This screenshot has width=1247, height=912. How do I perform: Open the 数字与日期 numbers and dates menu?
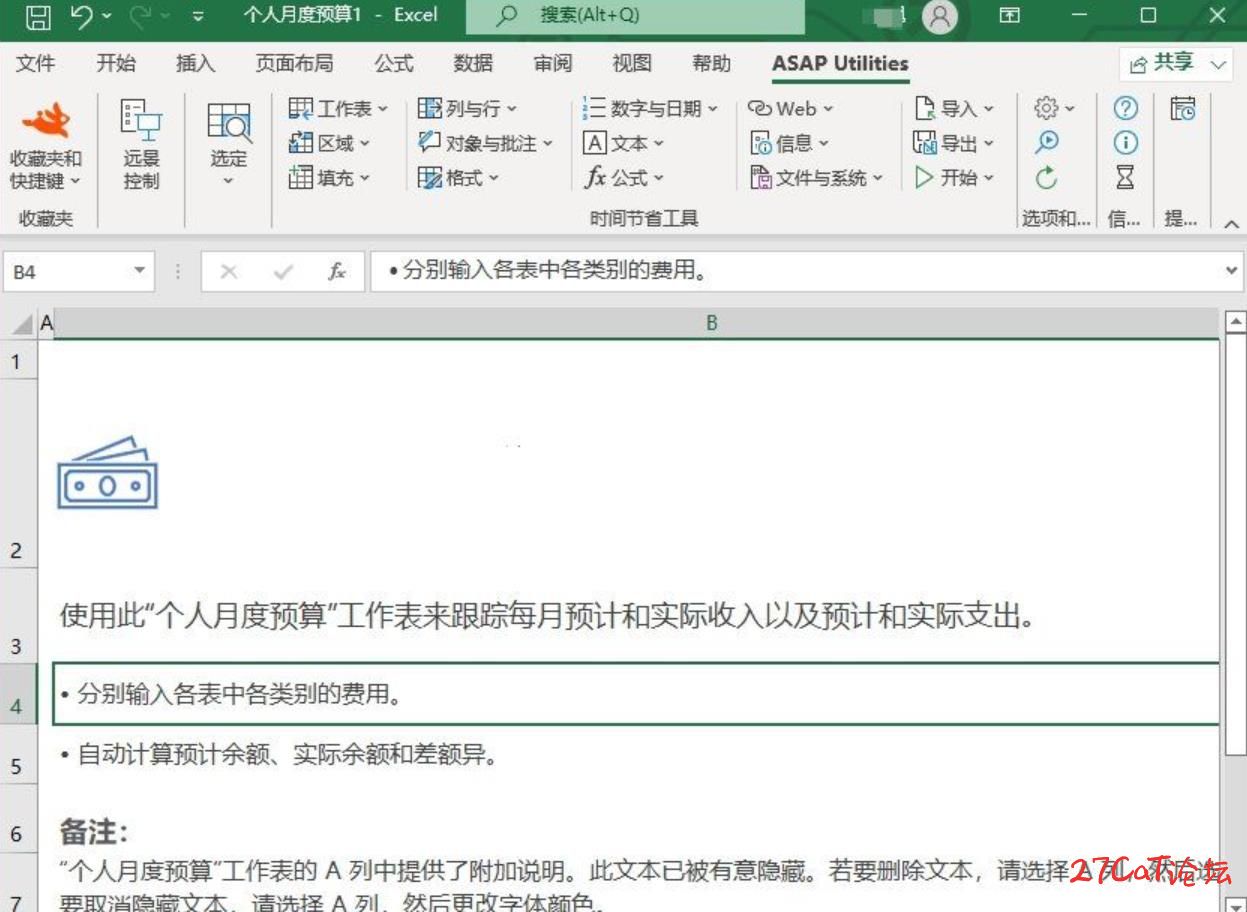[x=650, y=108]
